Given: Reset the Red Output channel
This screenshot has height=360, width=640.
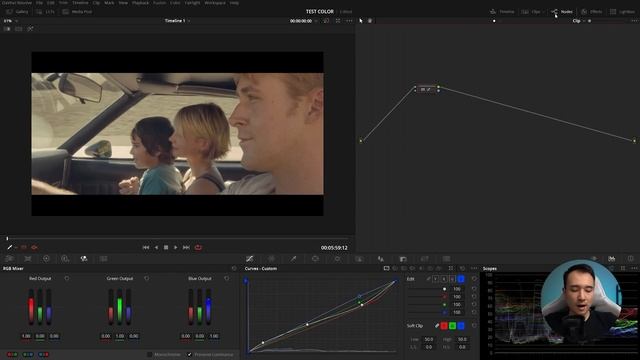Looking at the screenshot, I should 67,278.
